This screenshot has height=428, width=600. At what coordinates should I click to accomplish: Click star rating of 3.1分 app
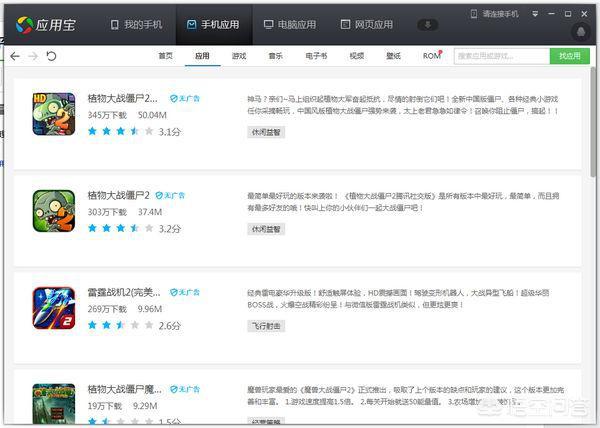(x=121, y=132)
